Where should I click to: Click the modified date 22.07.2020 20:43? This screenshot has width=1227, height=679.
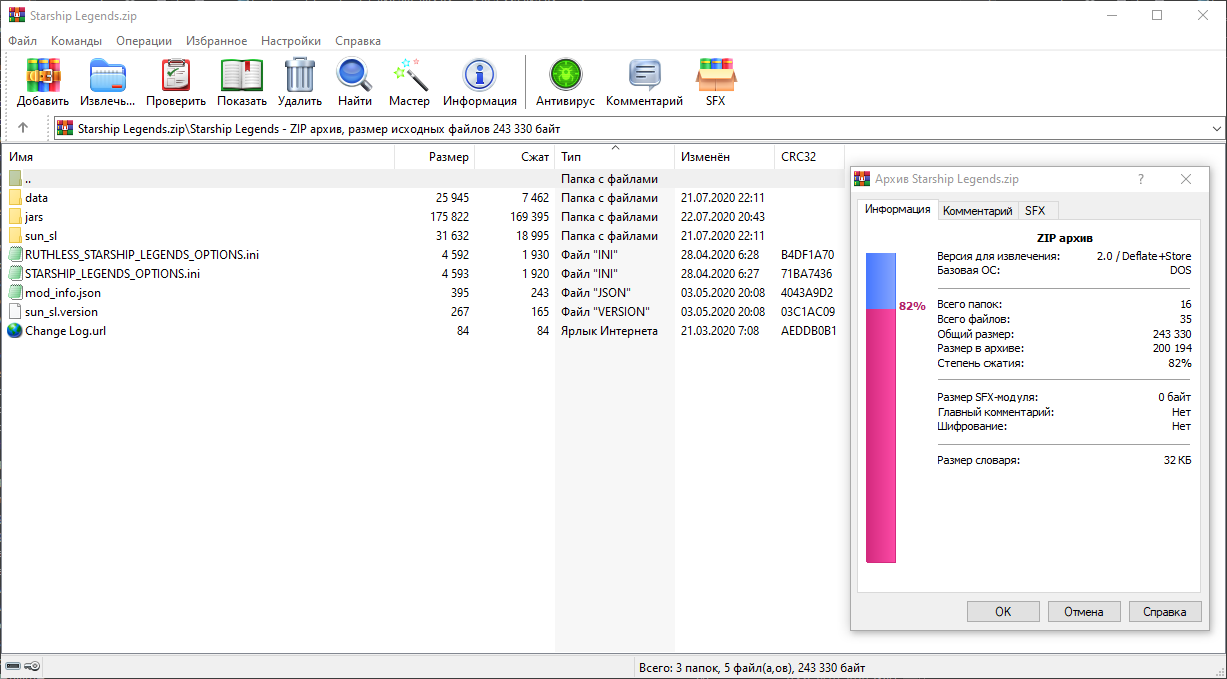723,217
